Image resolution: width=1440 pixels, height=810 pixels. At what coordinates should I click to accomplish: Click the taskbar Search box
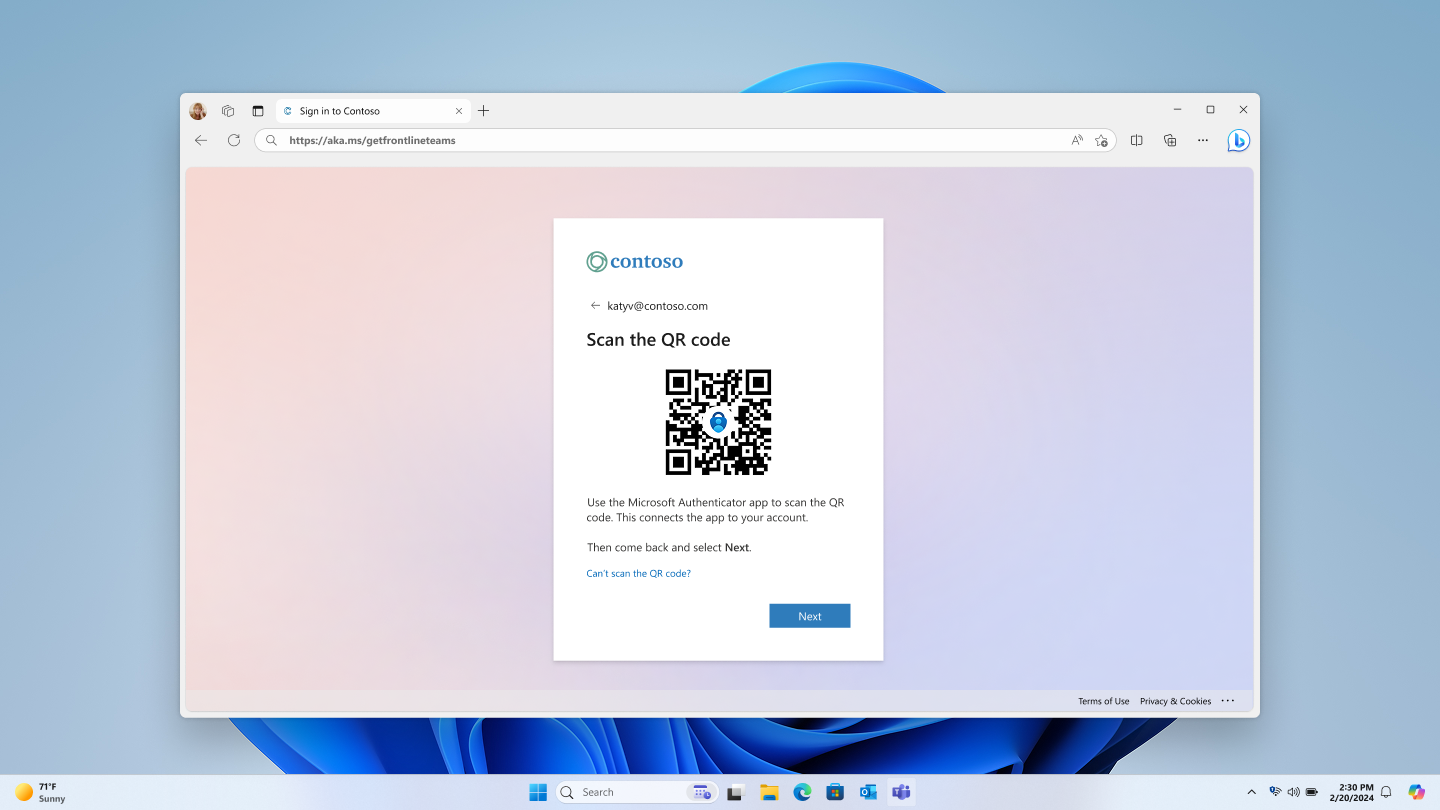pyautogui.click(x=636, y=792)
